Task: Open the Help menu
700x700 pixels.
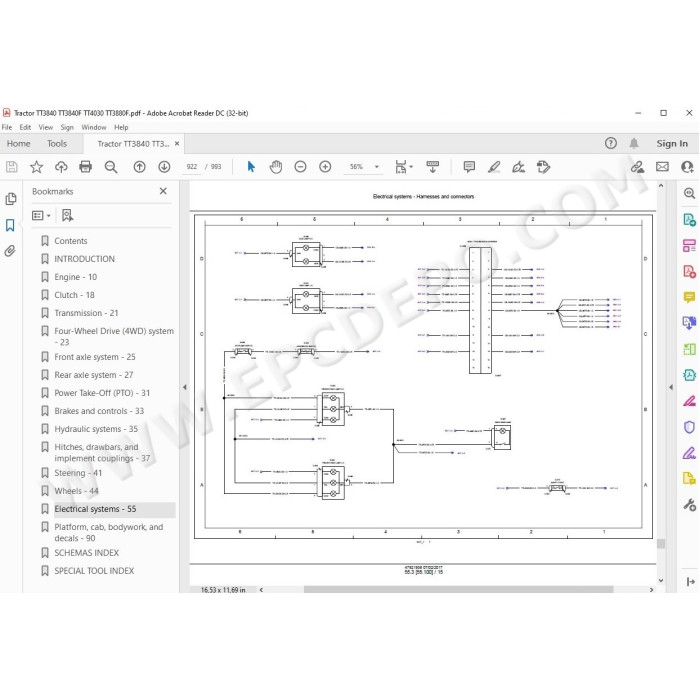Action: pos(121,127)
